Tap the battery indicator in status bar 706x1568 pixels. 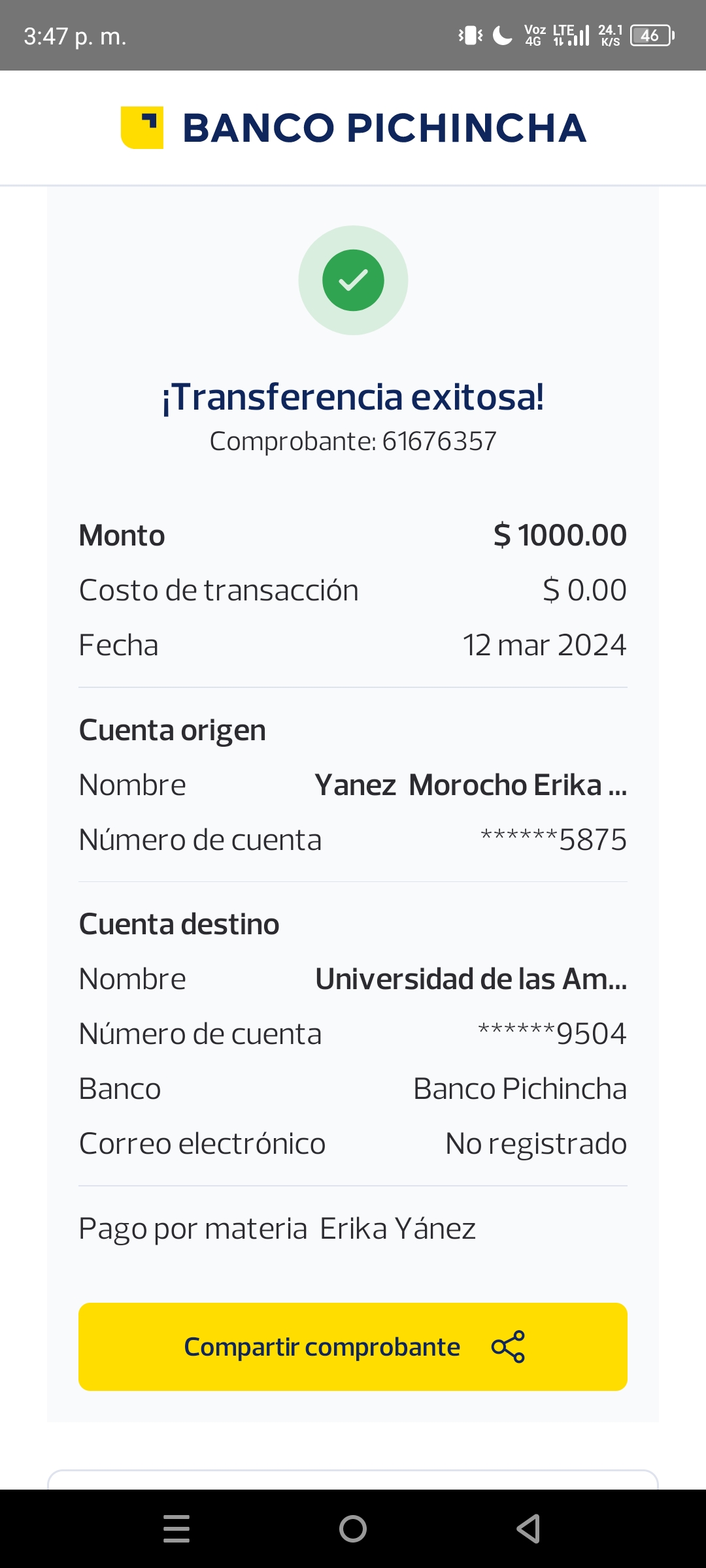pos(652,36)
